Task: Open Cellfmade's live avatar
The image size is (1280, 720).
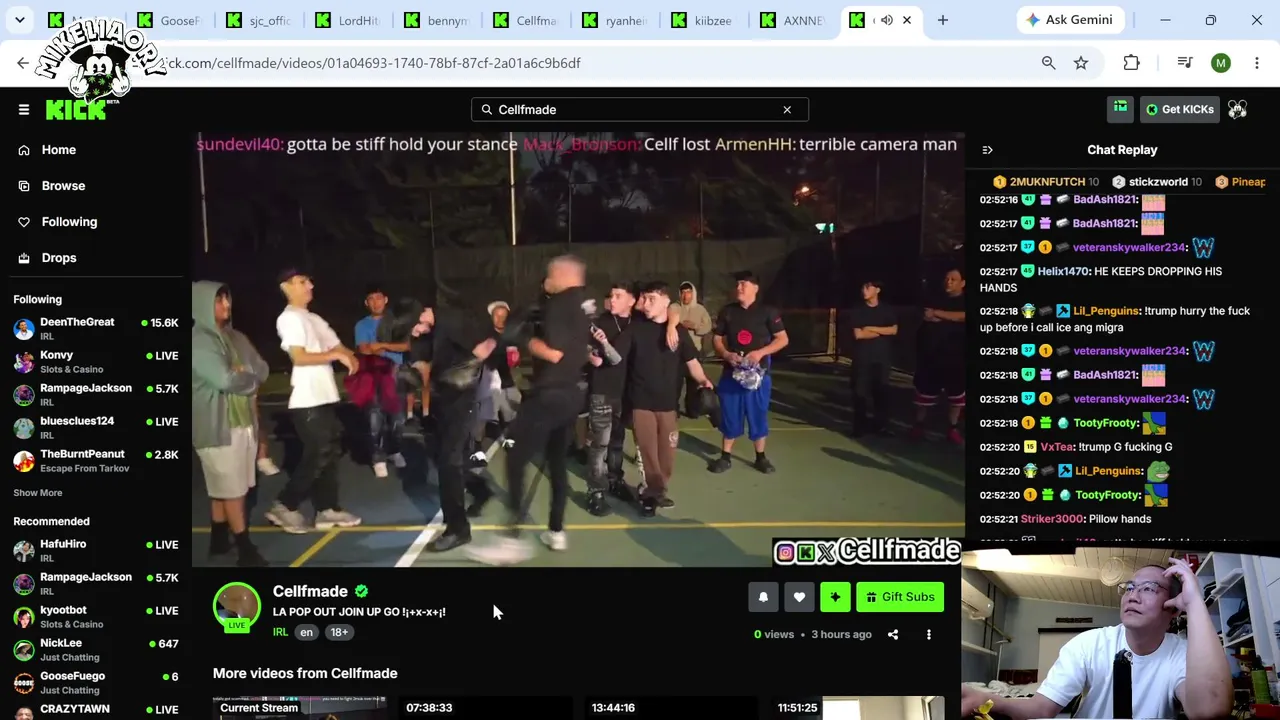Action: (237, 607)
